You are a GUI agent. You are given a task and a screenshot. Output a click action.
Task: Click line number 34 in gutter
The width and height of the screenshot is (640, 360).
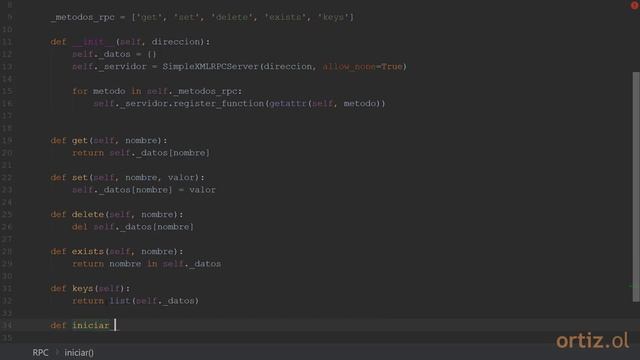[x=7, y=325]
